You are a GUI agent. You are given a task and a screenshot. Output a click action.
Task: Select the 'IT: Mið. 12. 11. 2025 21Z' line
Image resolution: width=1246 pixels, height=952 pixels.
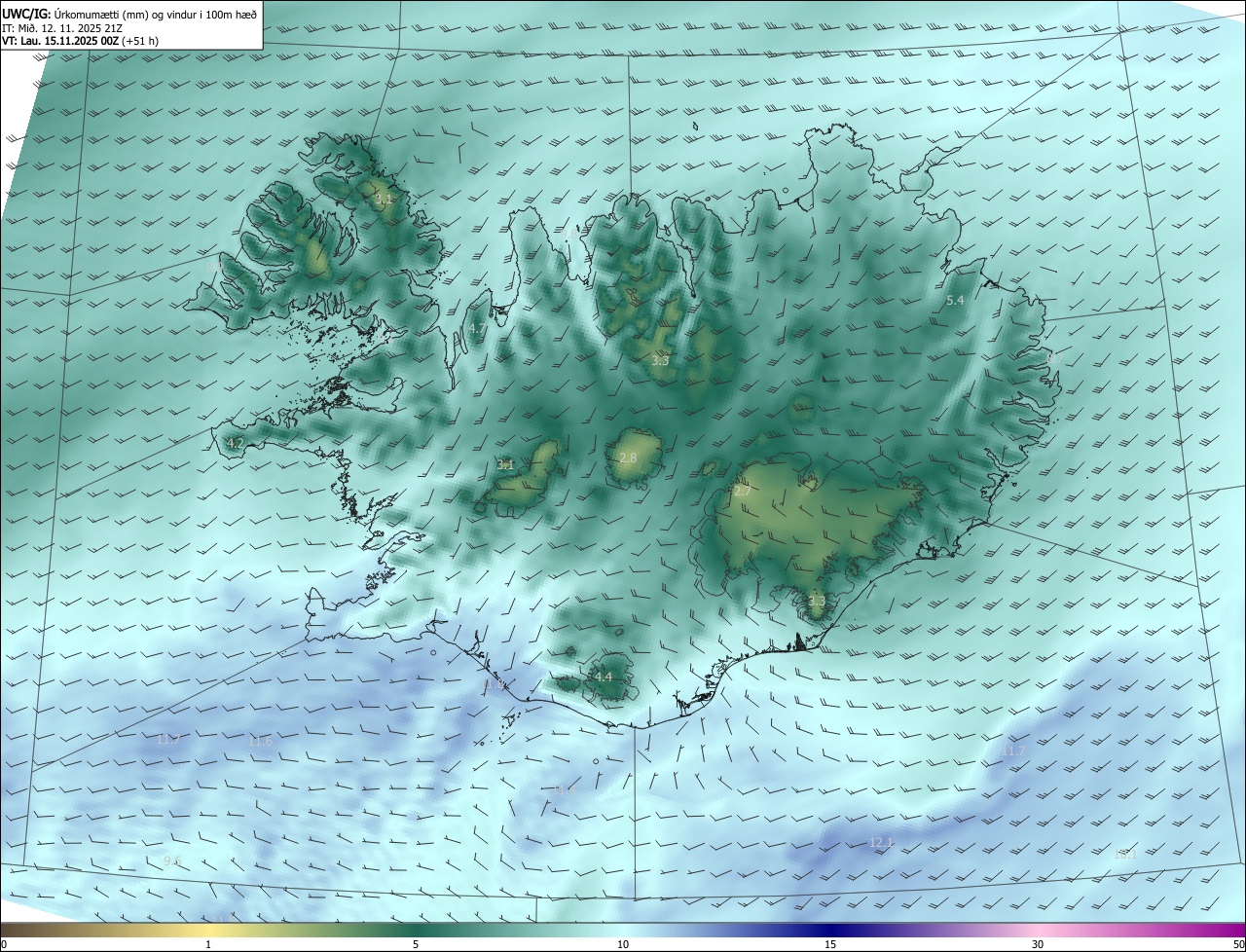[x=62, y=27]
